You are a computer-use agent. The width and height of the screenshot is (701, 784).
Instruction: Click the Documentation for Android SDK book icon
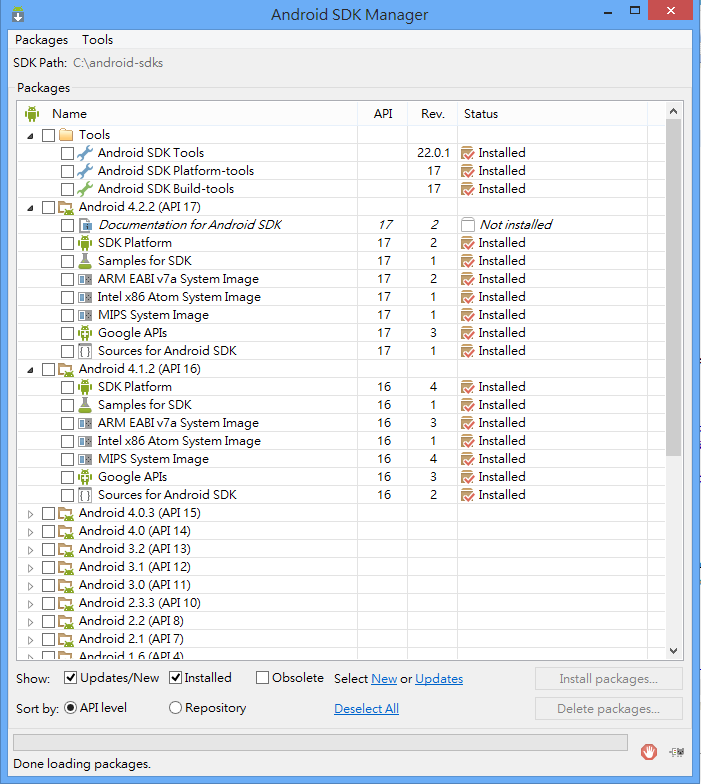[x=86, y=225]
